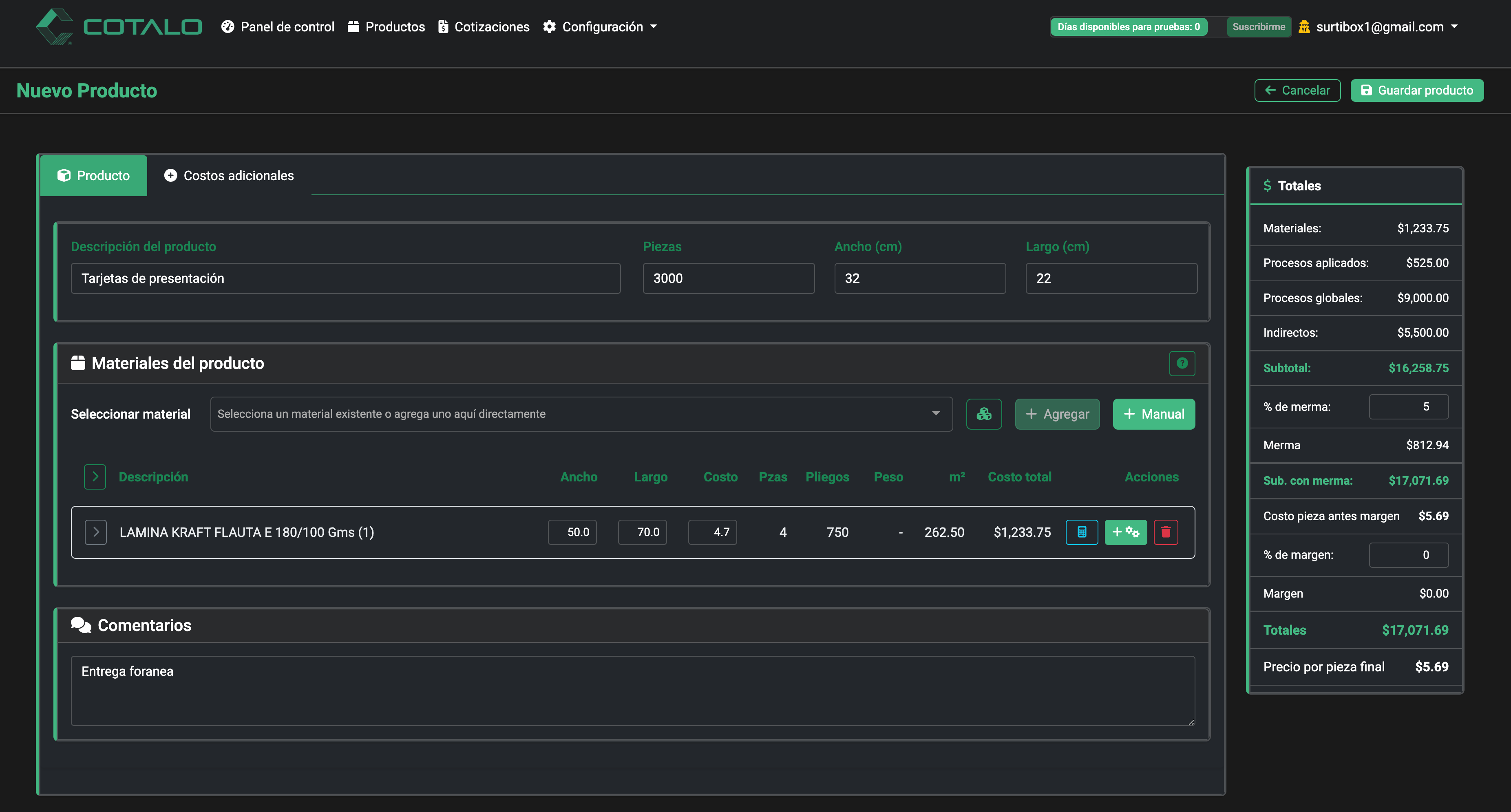This screenshot has height=812, width=1511.
Task: Click the Procesos globales $9,000.00 value
Action: pos(1423,298)
